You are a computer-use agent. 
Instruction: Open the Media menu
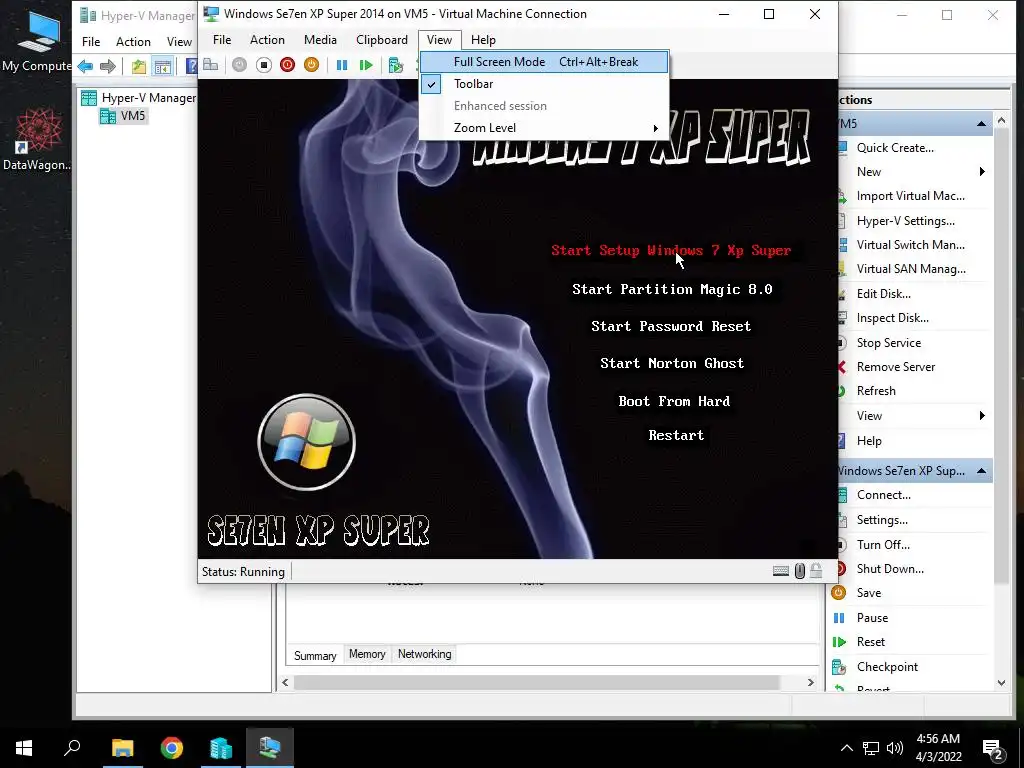point(320,40)
